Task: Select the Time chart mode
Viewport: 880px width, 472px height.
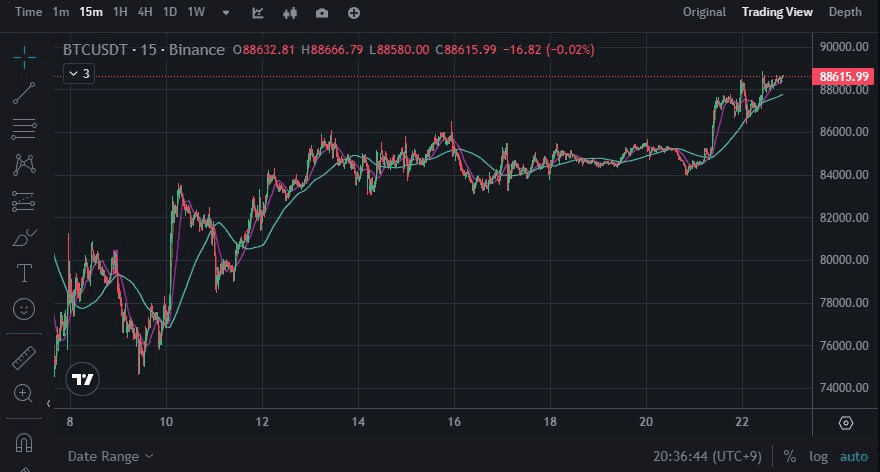Action: tap(29, 12)
